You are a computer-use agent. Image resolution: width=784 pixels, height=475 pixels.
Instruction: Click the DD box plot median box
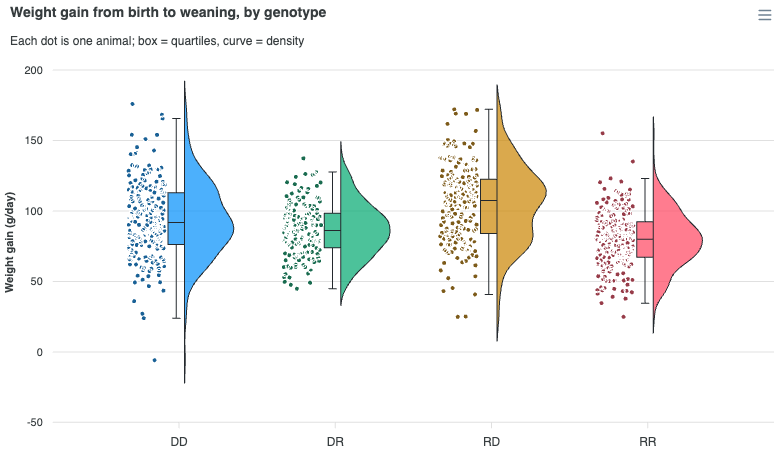(x=176, y=218)
